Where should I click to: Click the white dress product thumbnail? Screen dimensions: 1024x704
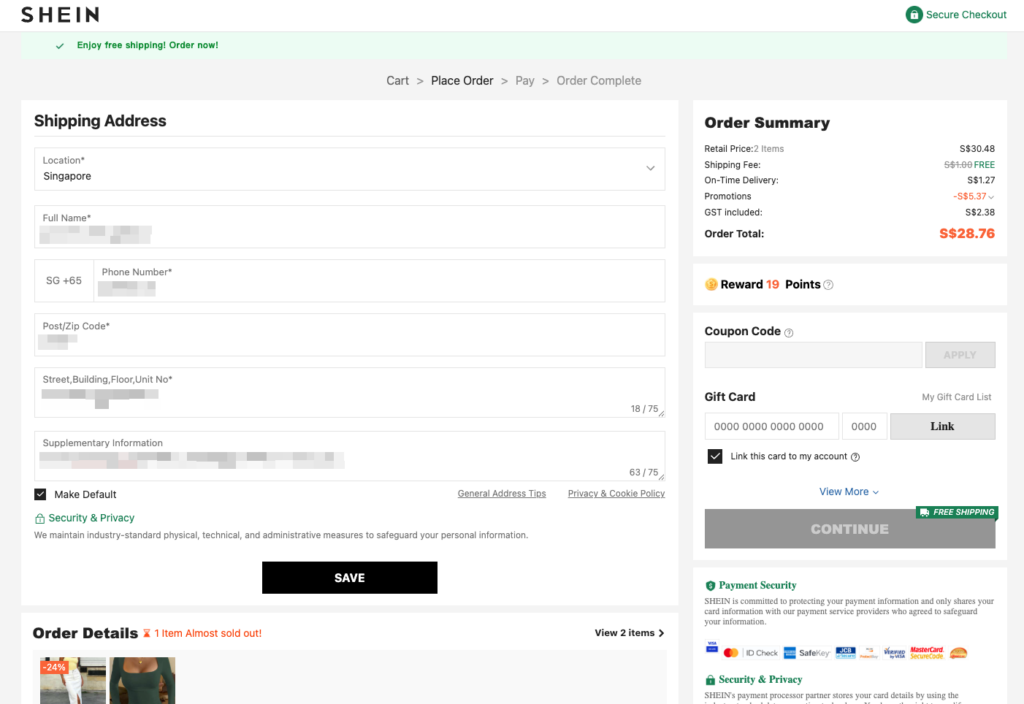click(x=73, y=680)
